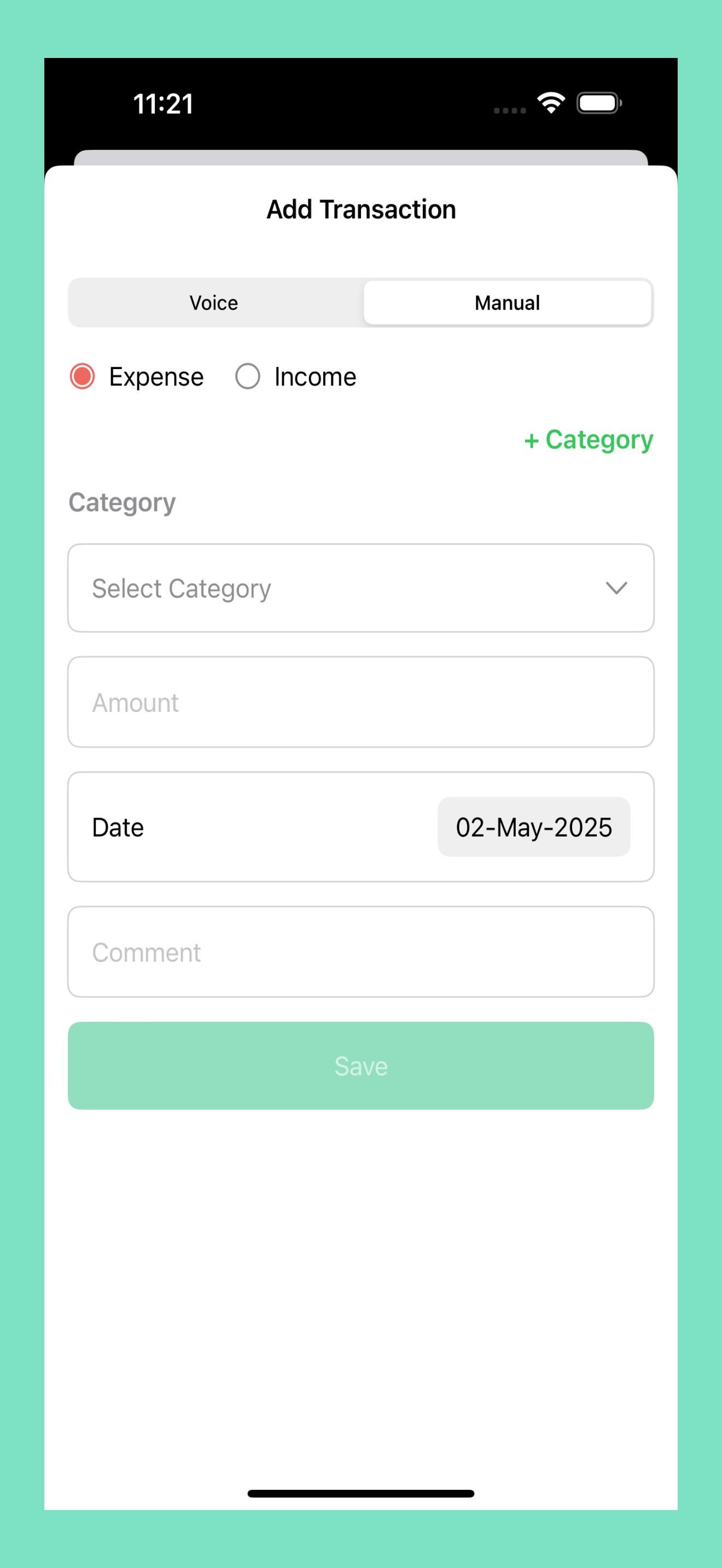Tap the Wi-Fi status icon
722x1568 pixels.
(551, 102)
